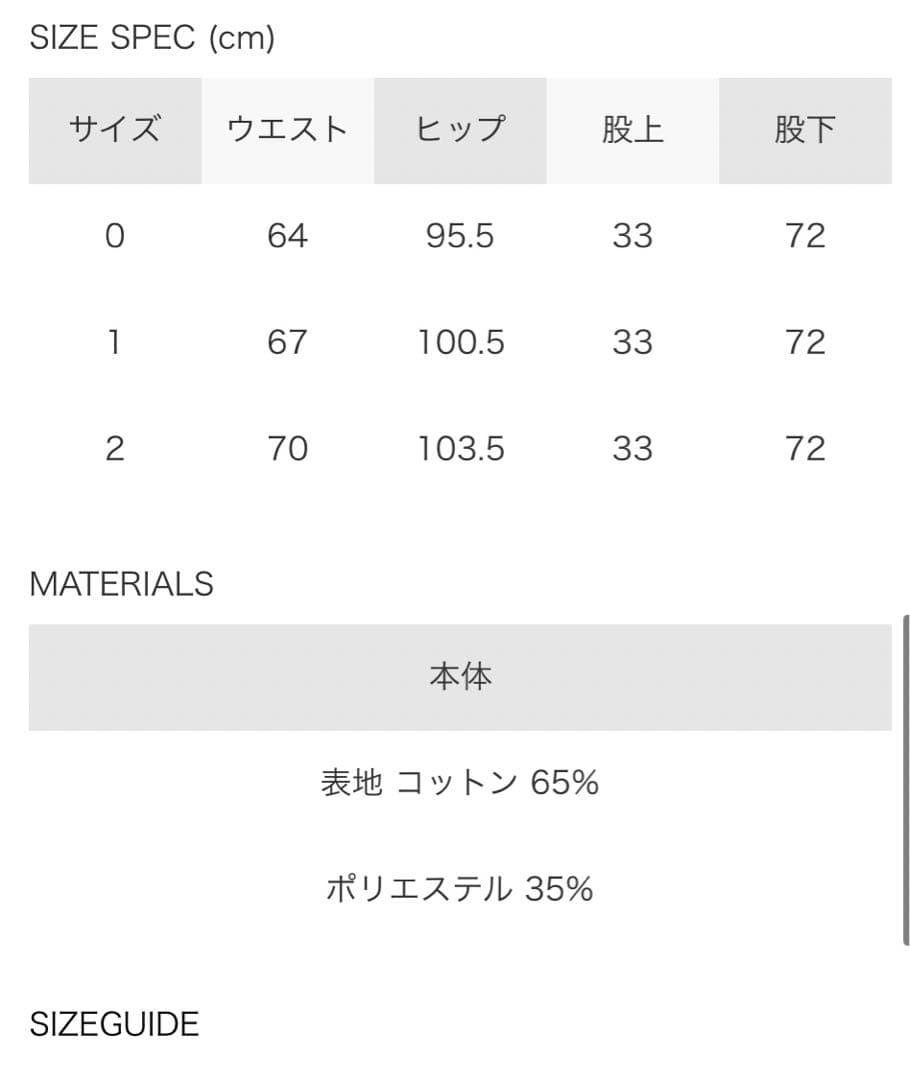910x1080 pixels.
Task: Select waist value 64
Action: click(x=288, y=236)
